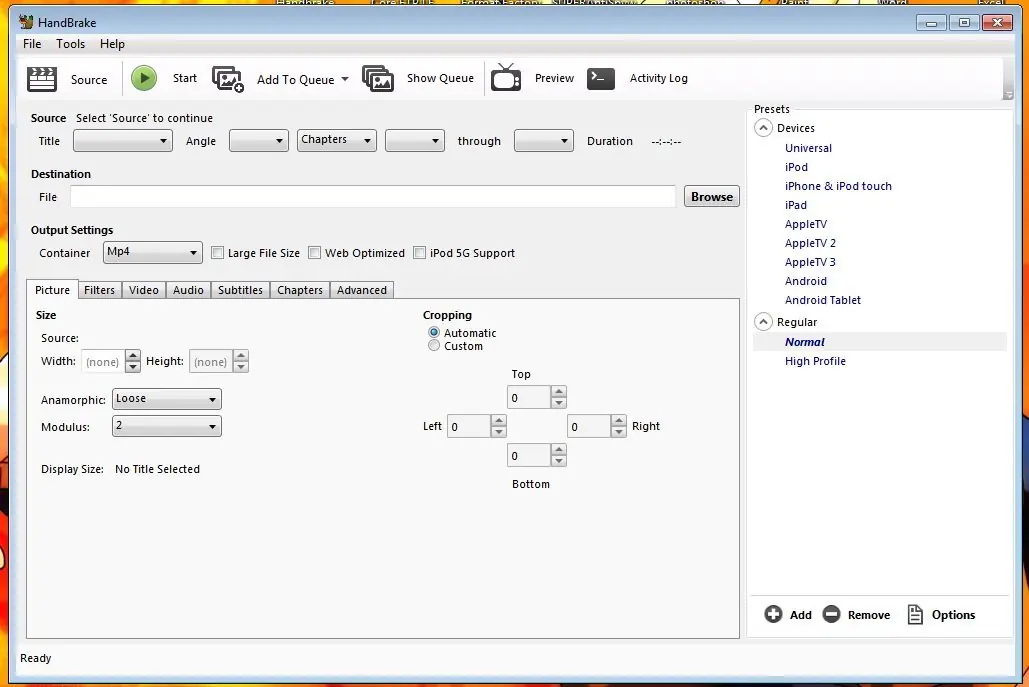This screenshot has height=687, width=1029.
Task: Click the Add To Queue picture icon
Action: [228, 79]
